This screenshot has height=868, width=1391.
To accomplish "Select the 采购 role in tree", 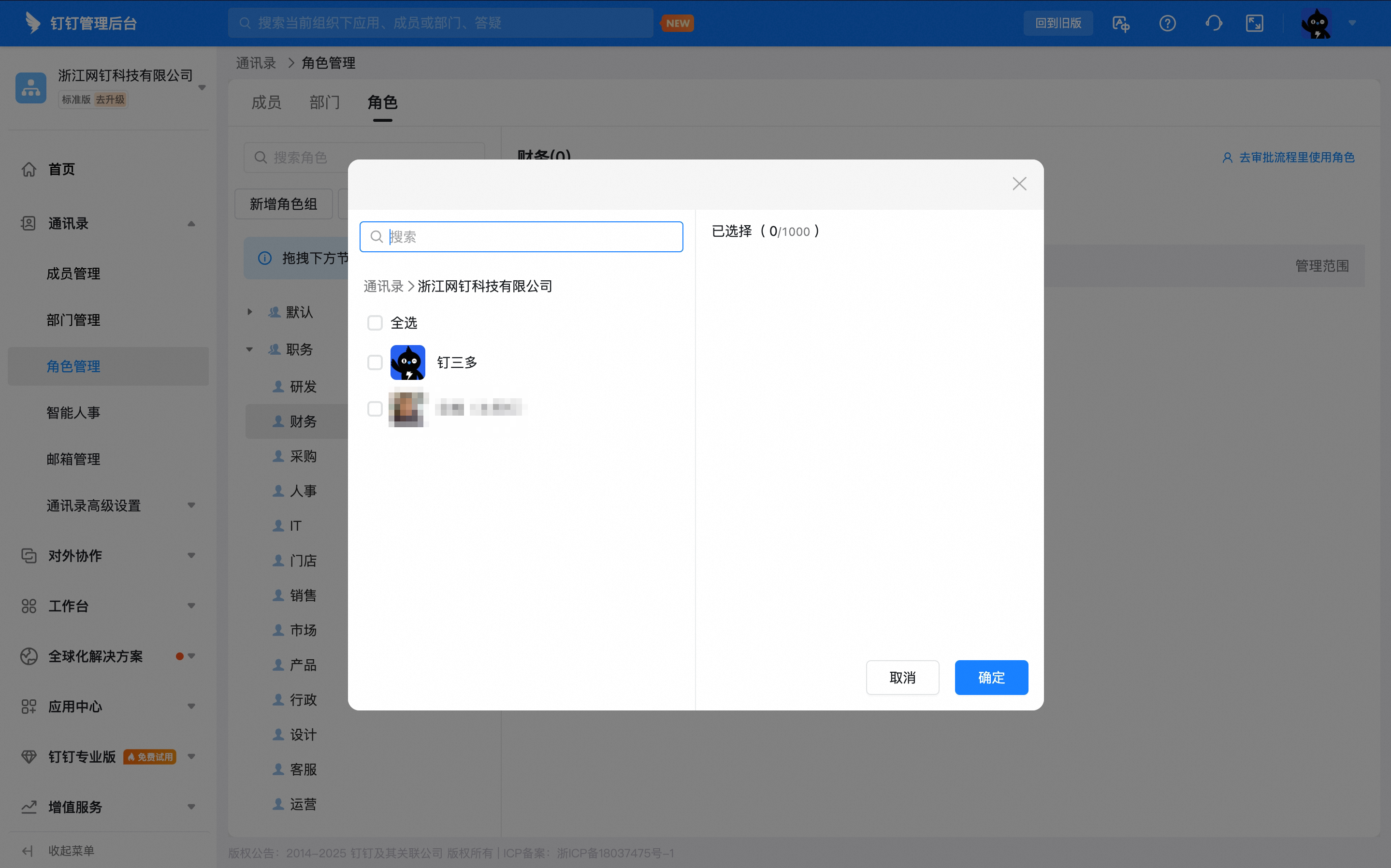I will tap(303, 456).
